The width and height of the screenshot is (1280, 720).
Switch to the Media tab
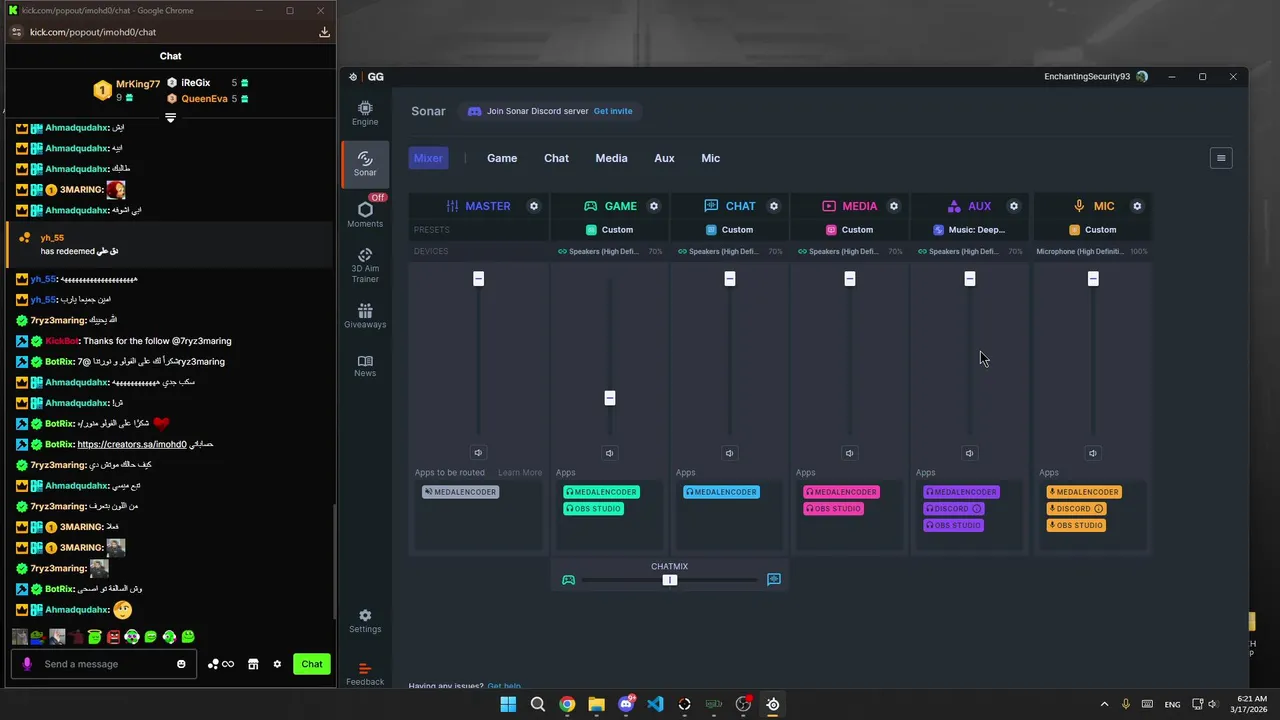tap(611, 158)
